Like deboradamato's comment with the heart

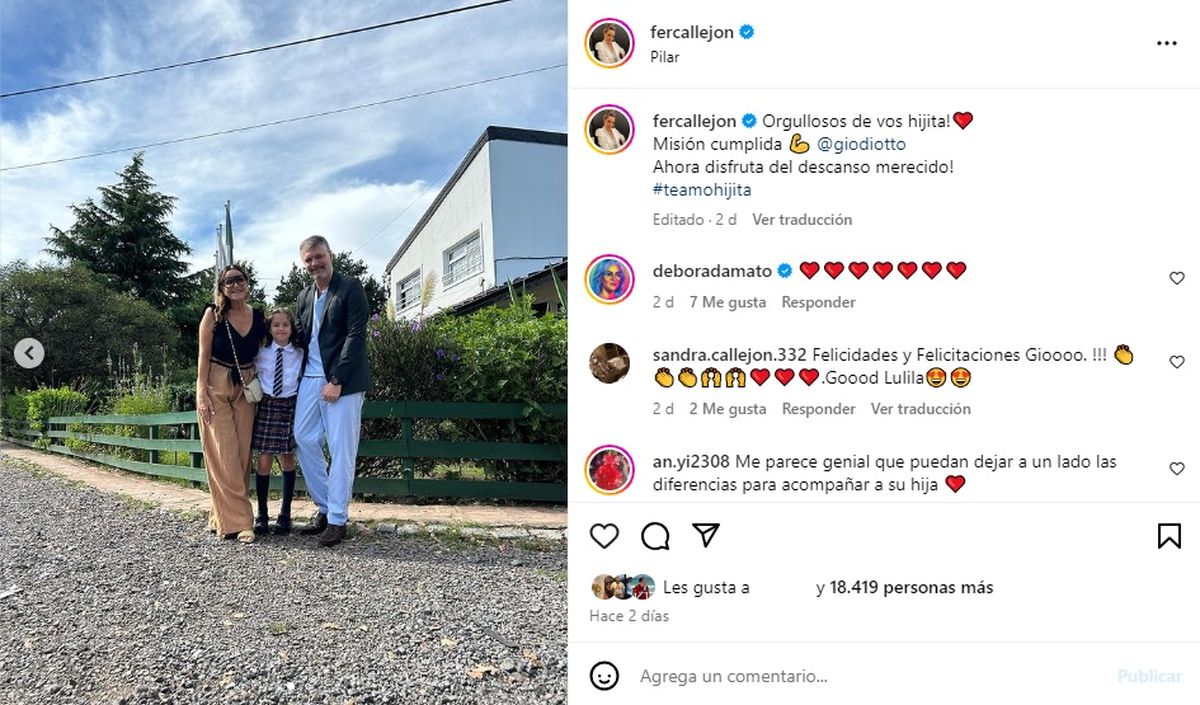click(x=1177, y=279)
